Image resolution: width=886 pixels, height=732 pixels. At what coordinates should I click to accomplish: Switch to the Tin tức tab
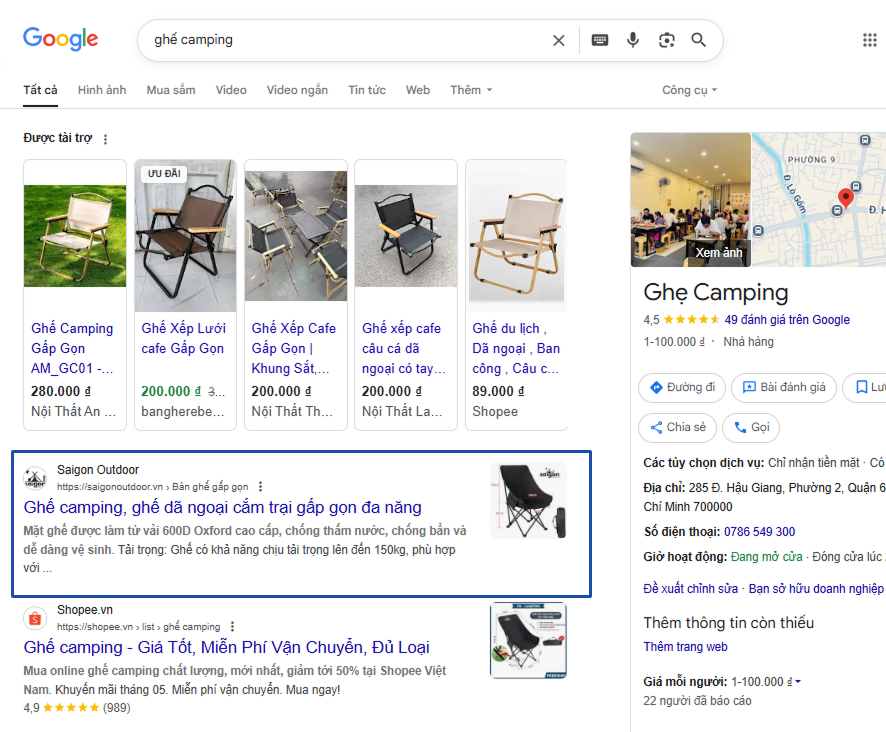pyautogui.click(x=367, y=90)
